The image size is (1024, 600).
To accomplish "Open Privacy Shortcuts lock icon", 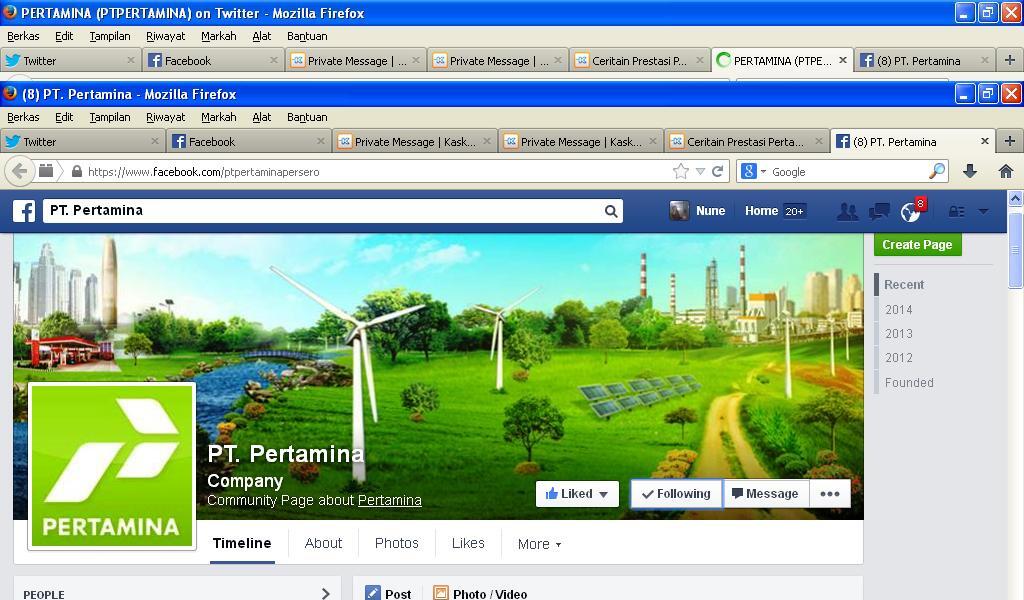I will pyautogui.click(x=957, y=212).
